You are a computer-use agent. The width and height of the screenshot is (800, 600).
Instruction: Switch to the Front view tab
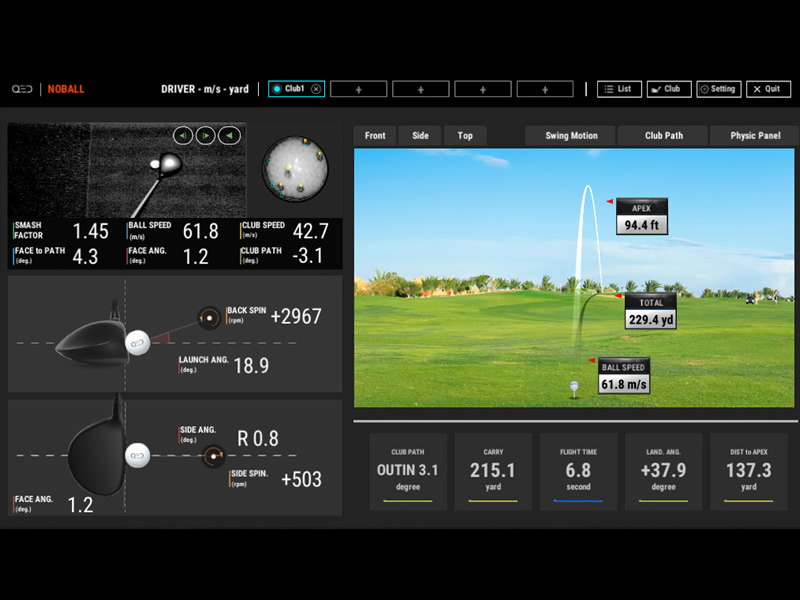coord(375,136)
